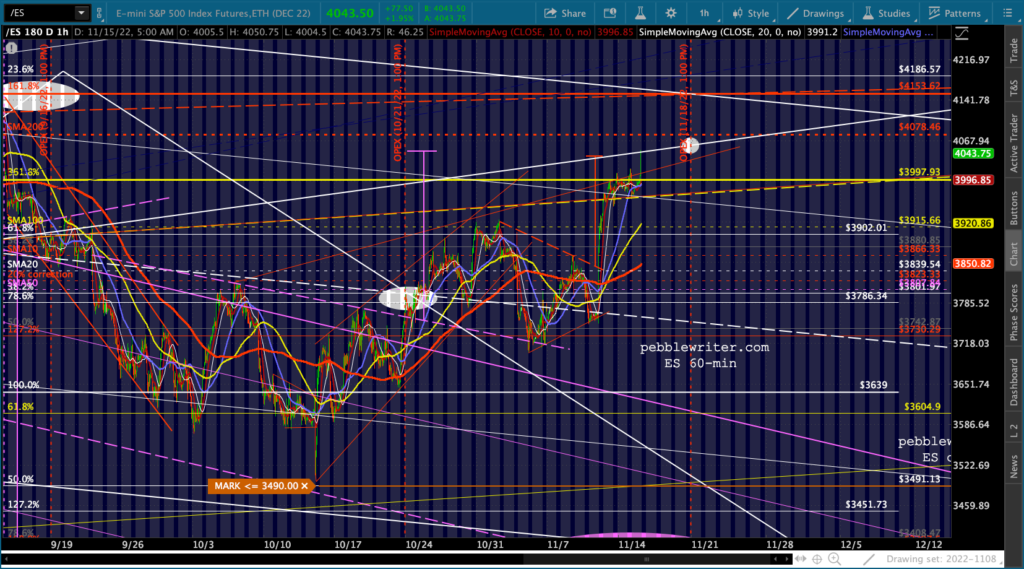
Task: Click the $3902.01 level label
Action: [866, 227]
